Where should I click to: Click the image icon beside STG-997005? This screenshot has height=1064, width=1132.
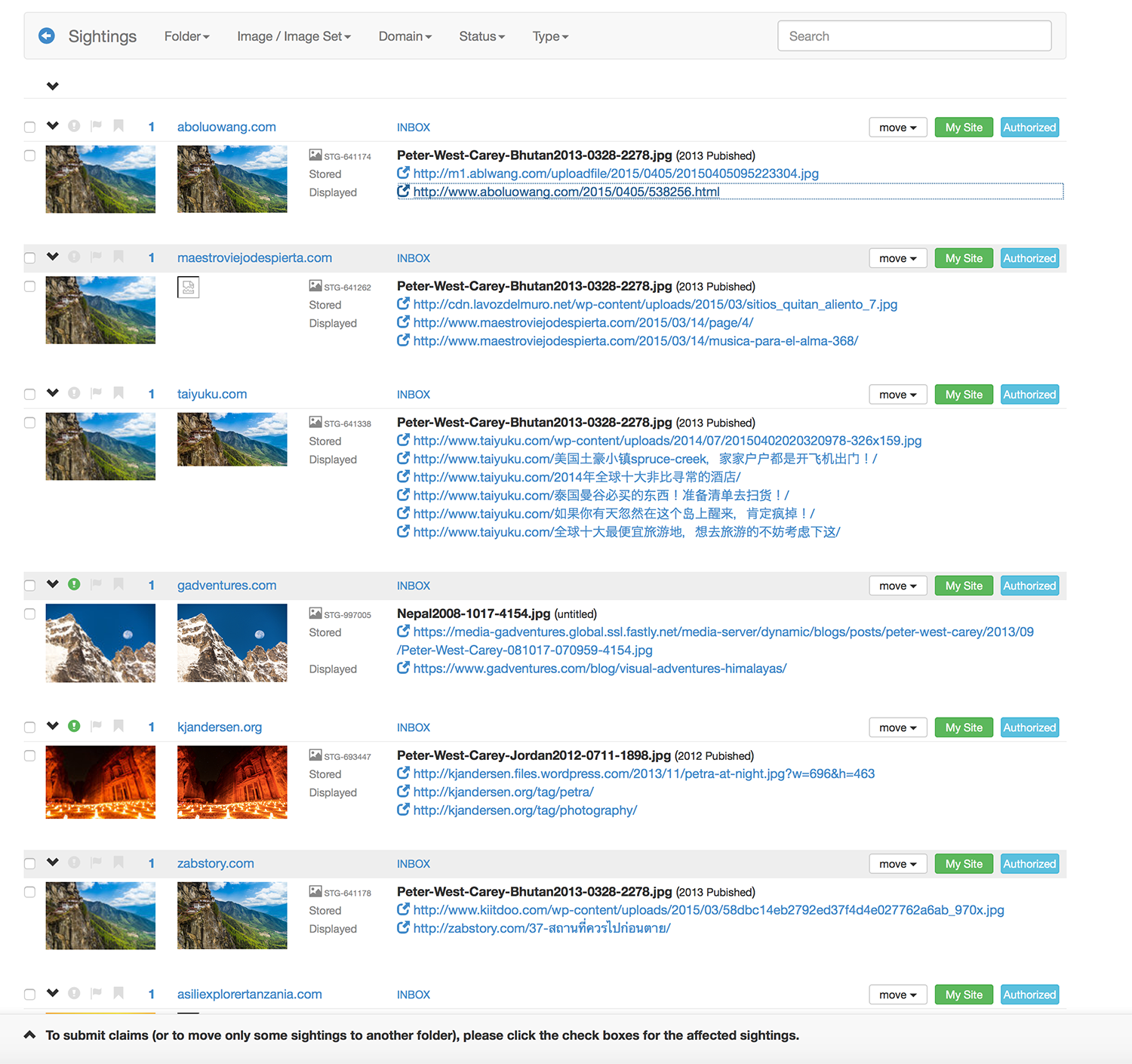(x=315, y=613)
